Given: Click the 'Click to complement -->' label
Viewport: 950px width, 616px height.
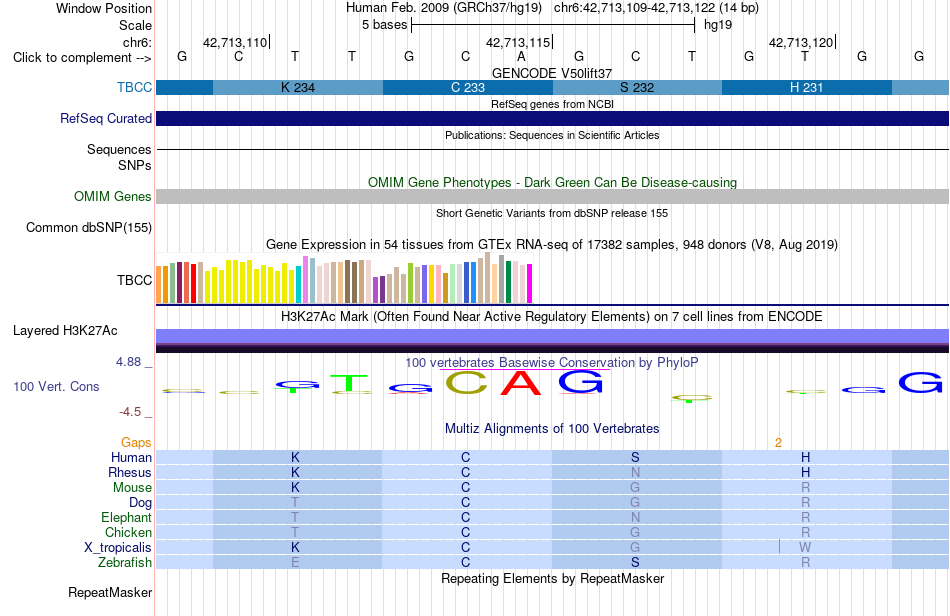Looking at the screenshot, I should (x=82, y=58).
